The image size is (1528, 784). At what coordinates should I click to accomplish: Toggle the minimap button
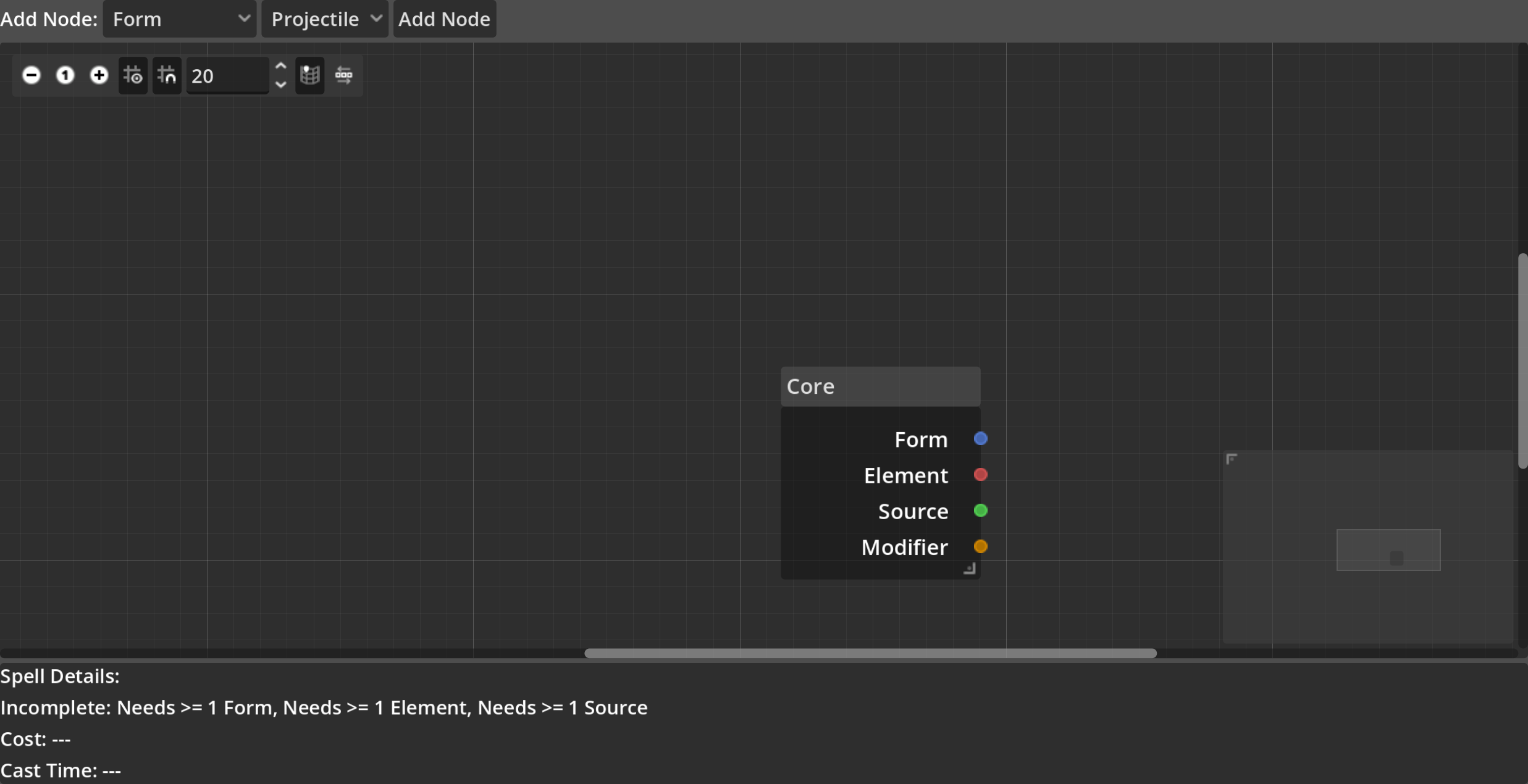pyautogui.click(x=309, y=75)
